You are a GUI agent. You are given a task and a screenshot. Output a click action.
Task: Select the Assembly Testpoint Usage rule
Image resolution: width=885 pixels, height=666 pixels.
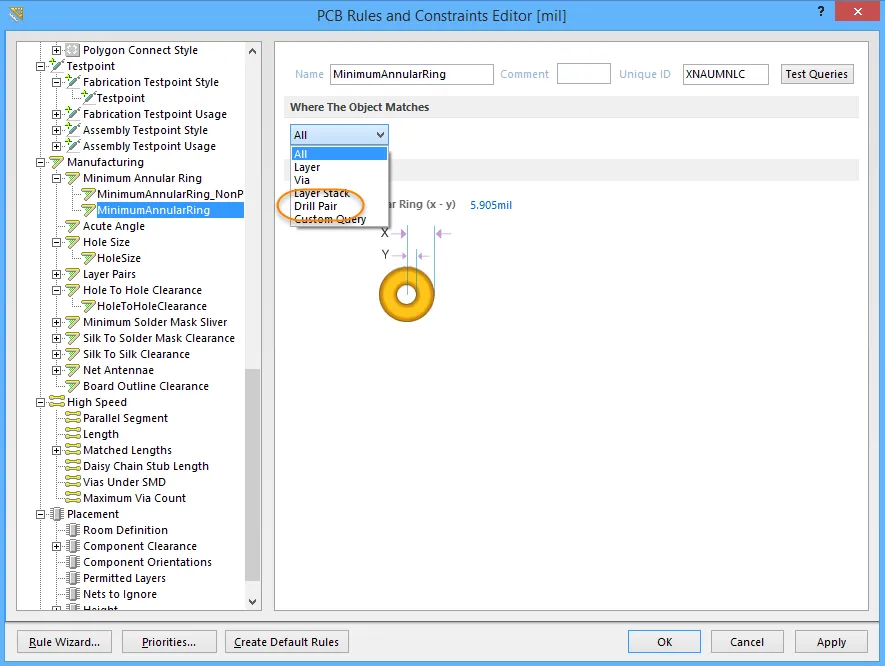coord(149,146)
